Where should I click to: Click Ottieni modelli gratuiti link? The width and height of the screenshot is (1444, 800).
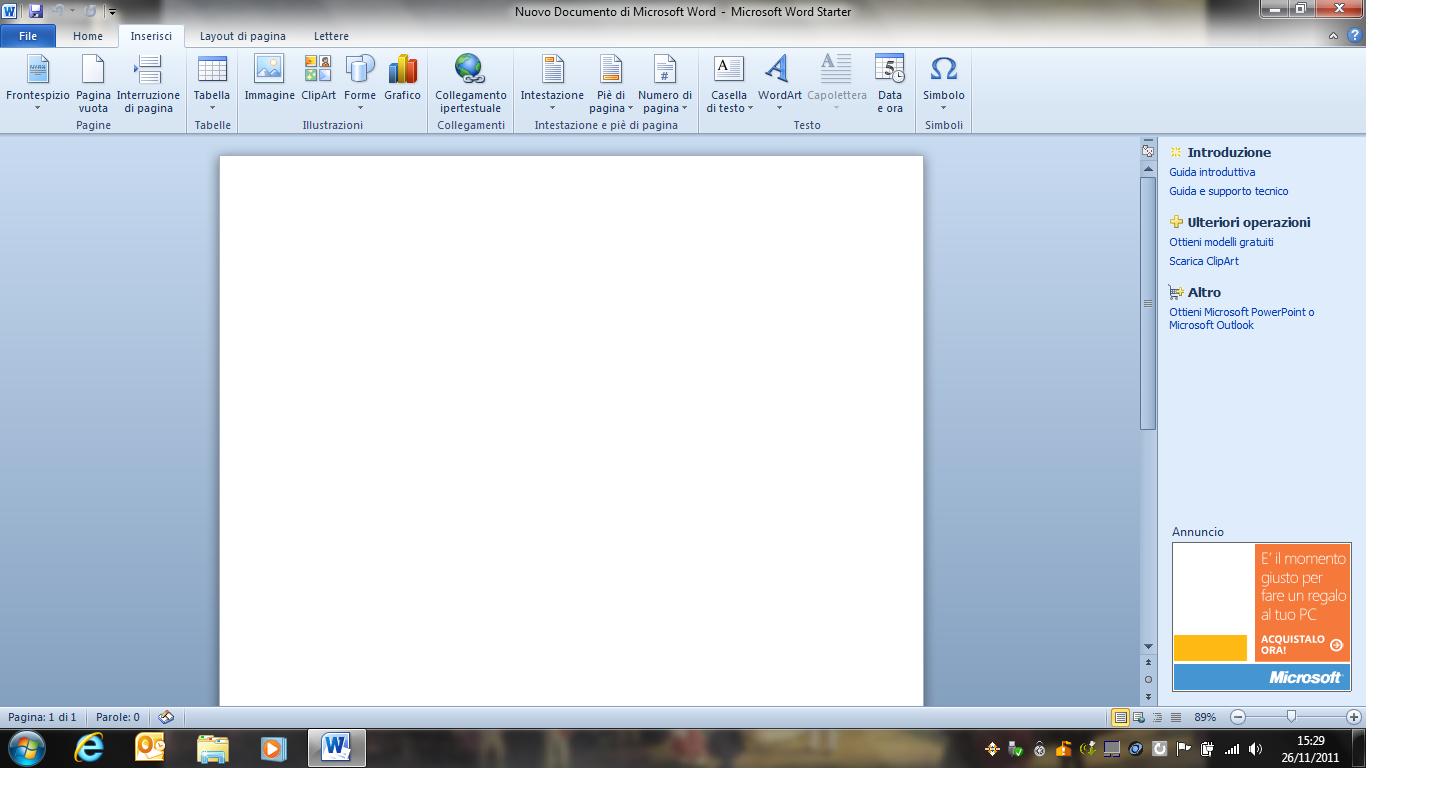coord(1221,242)
